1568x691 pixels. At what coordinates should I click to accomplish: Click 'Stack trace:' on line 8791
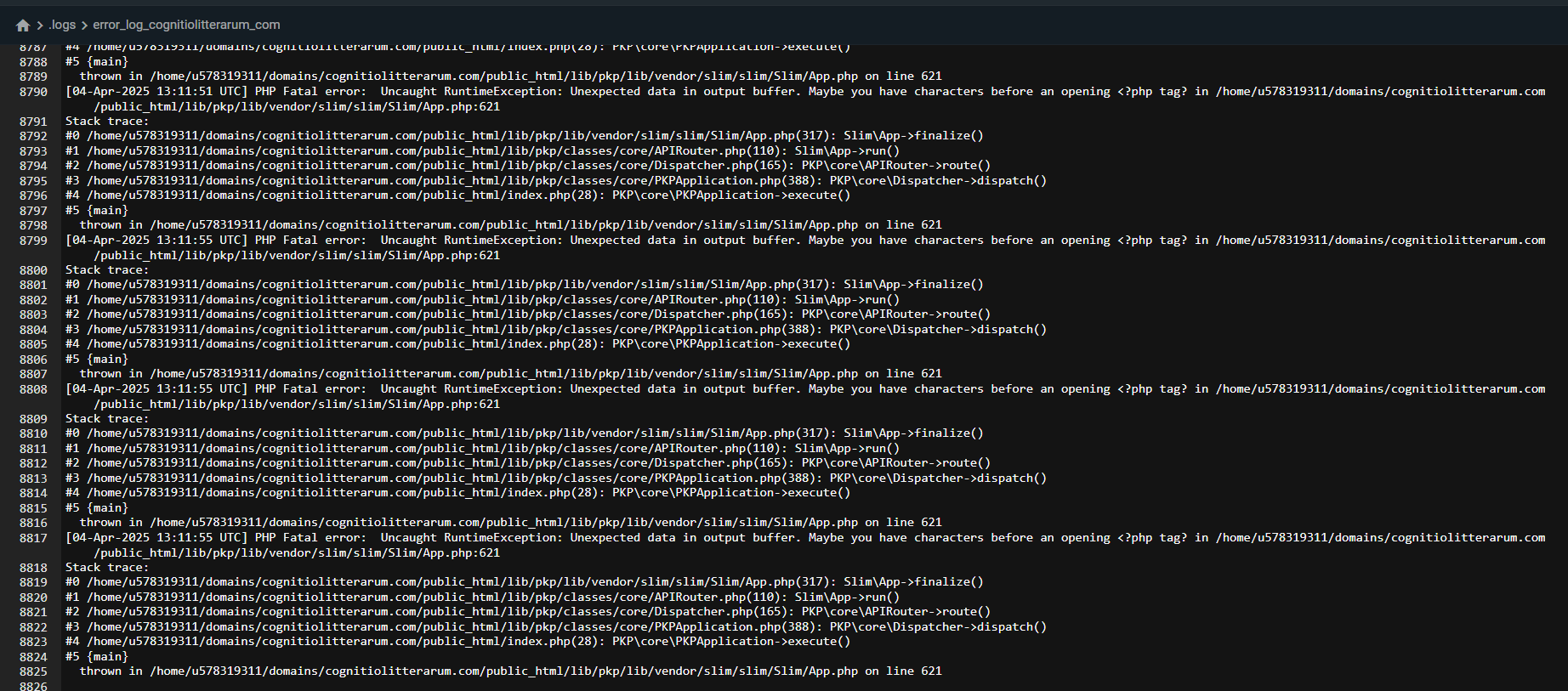pyautogui.click(x=107, y=121)
